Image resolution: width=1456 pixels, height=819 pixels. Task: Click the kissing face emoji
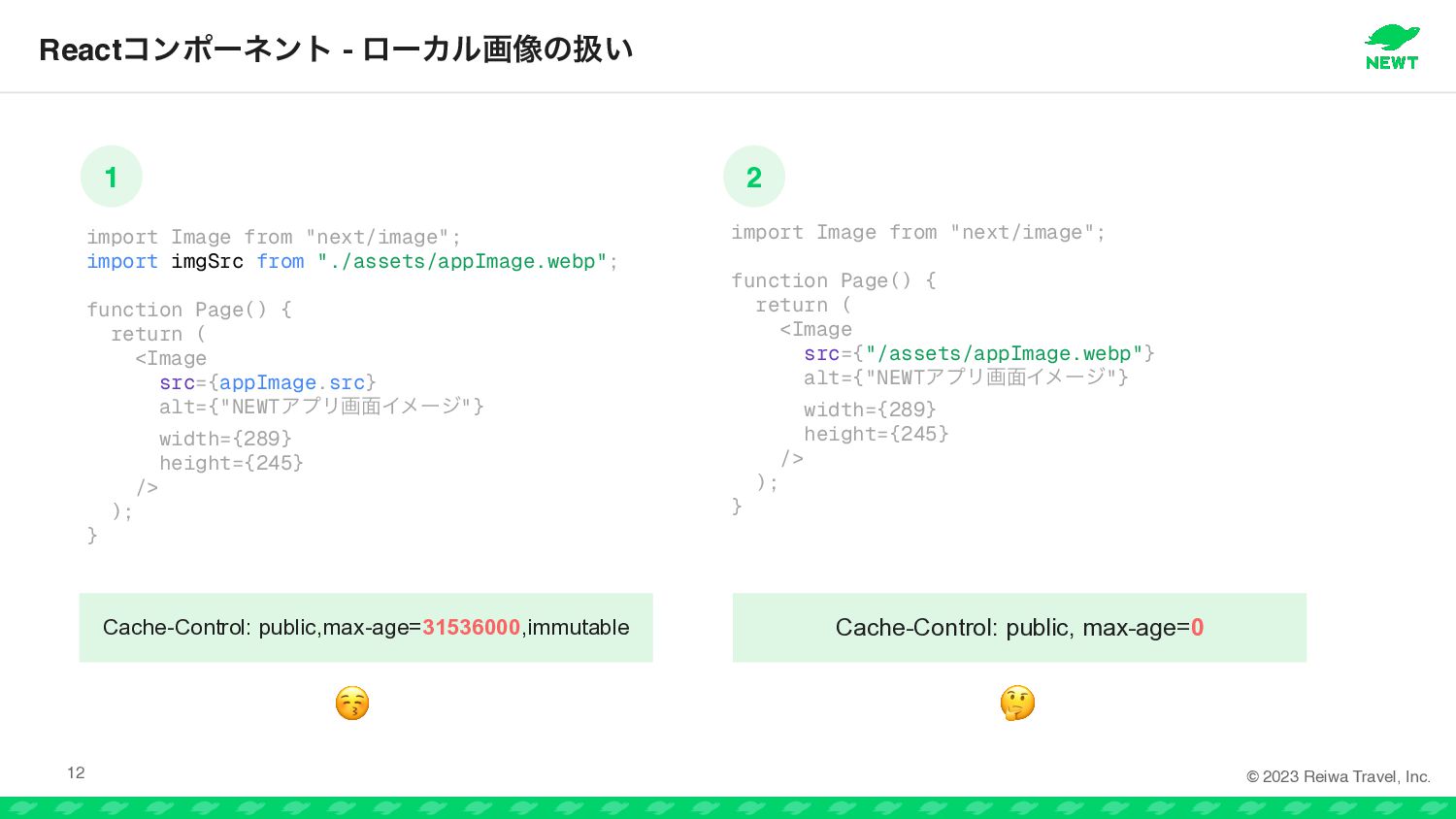click(352, 703)
